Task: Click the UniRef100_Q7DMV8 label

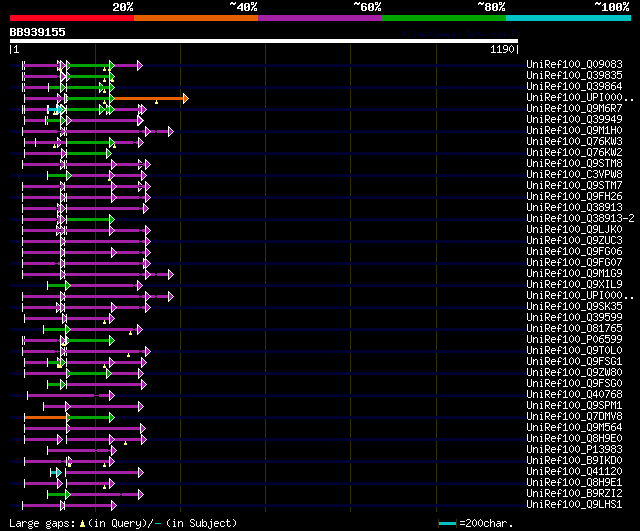Action: click(x=574, y=417)
